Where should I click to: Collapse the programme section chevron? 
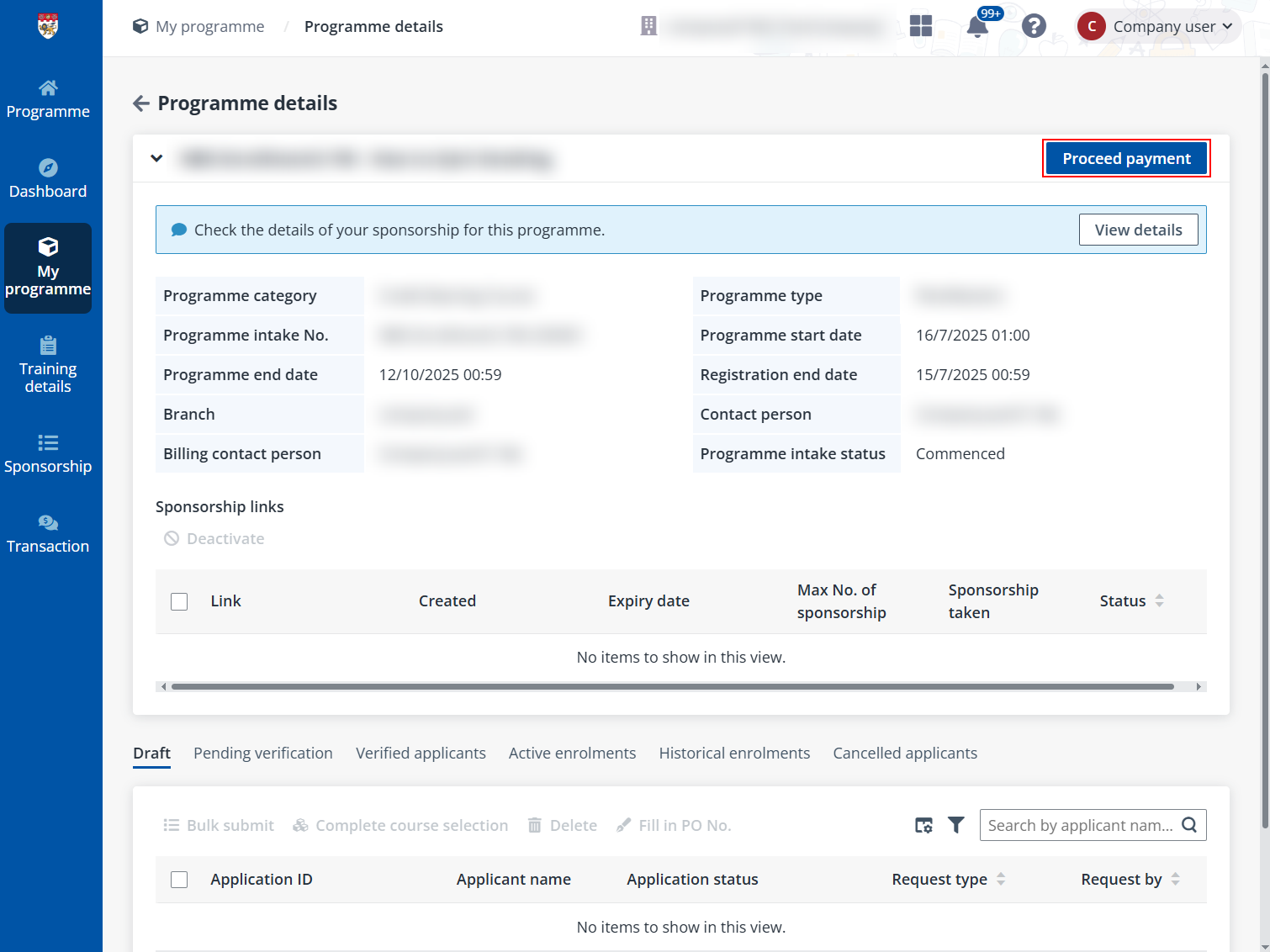(x=156, y=158)
